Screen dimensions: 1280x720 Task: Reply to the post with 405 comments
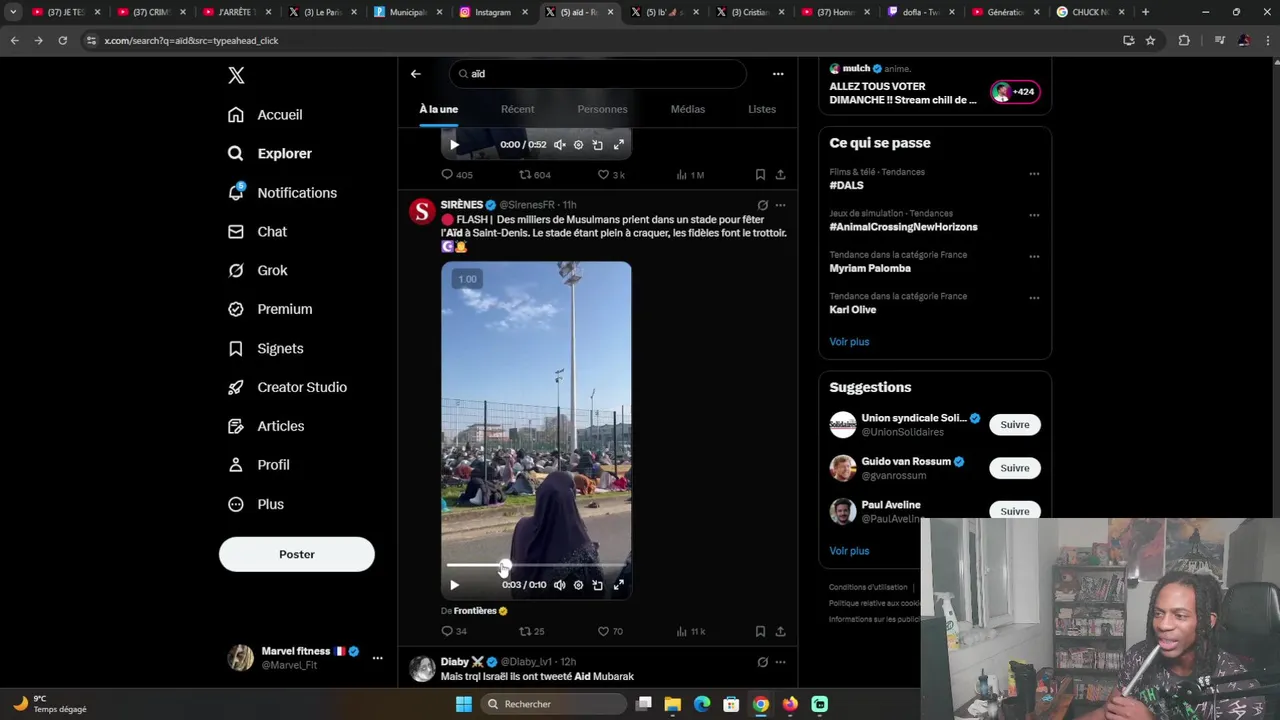457,175
